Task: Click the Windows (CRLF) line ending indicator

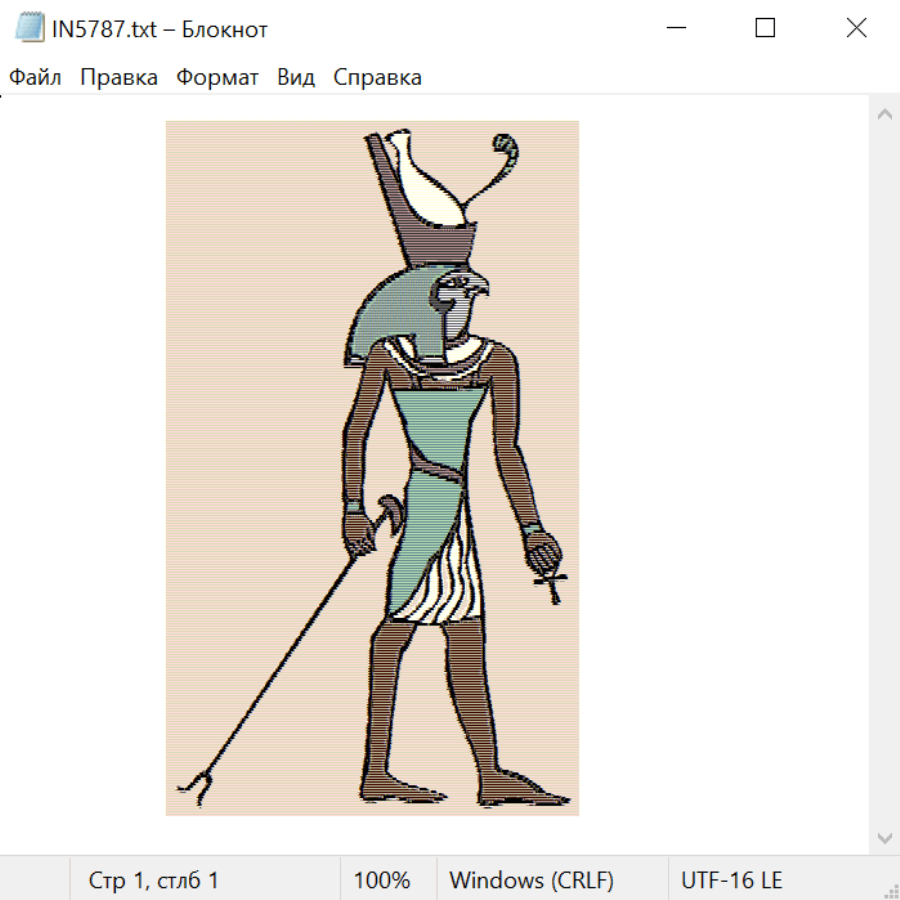Action: tap(531, 881)
